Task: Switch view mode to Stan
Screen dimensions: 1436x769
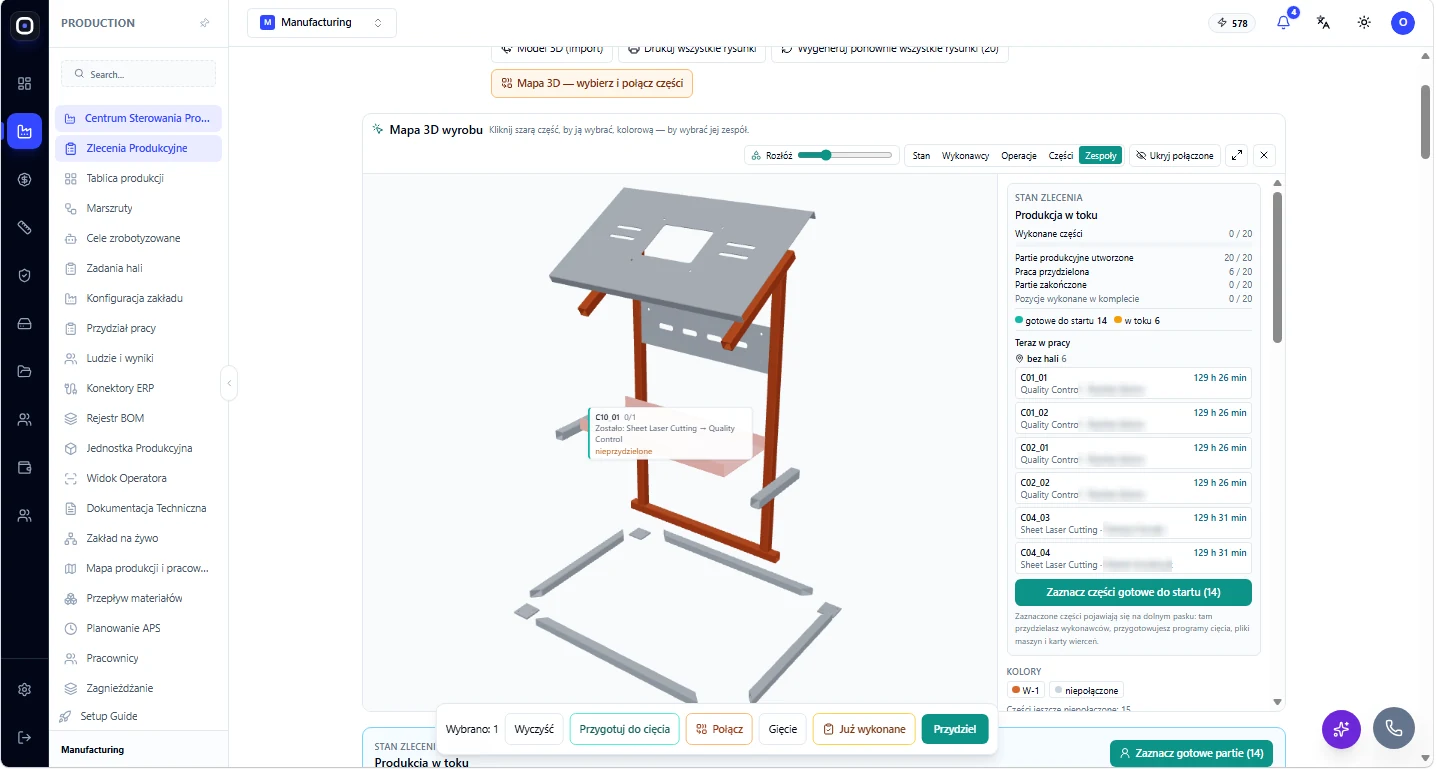Action: pyautogui.click(x=921, y=156)
